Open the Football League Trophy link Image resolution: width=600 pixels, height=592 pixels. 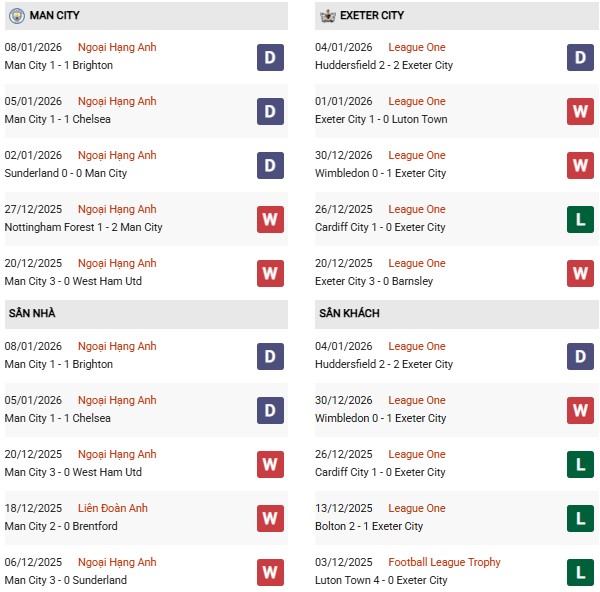point(445,562)
